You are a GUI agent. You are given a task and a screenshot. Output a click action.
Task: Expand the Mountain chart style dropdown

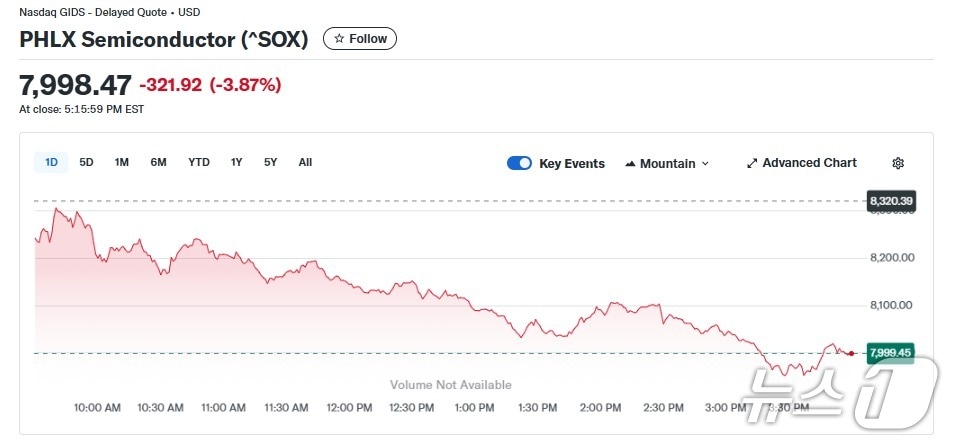tap(705, 163)
